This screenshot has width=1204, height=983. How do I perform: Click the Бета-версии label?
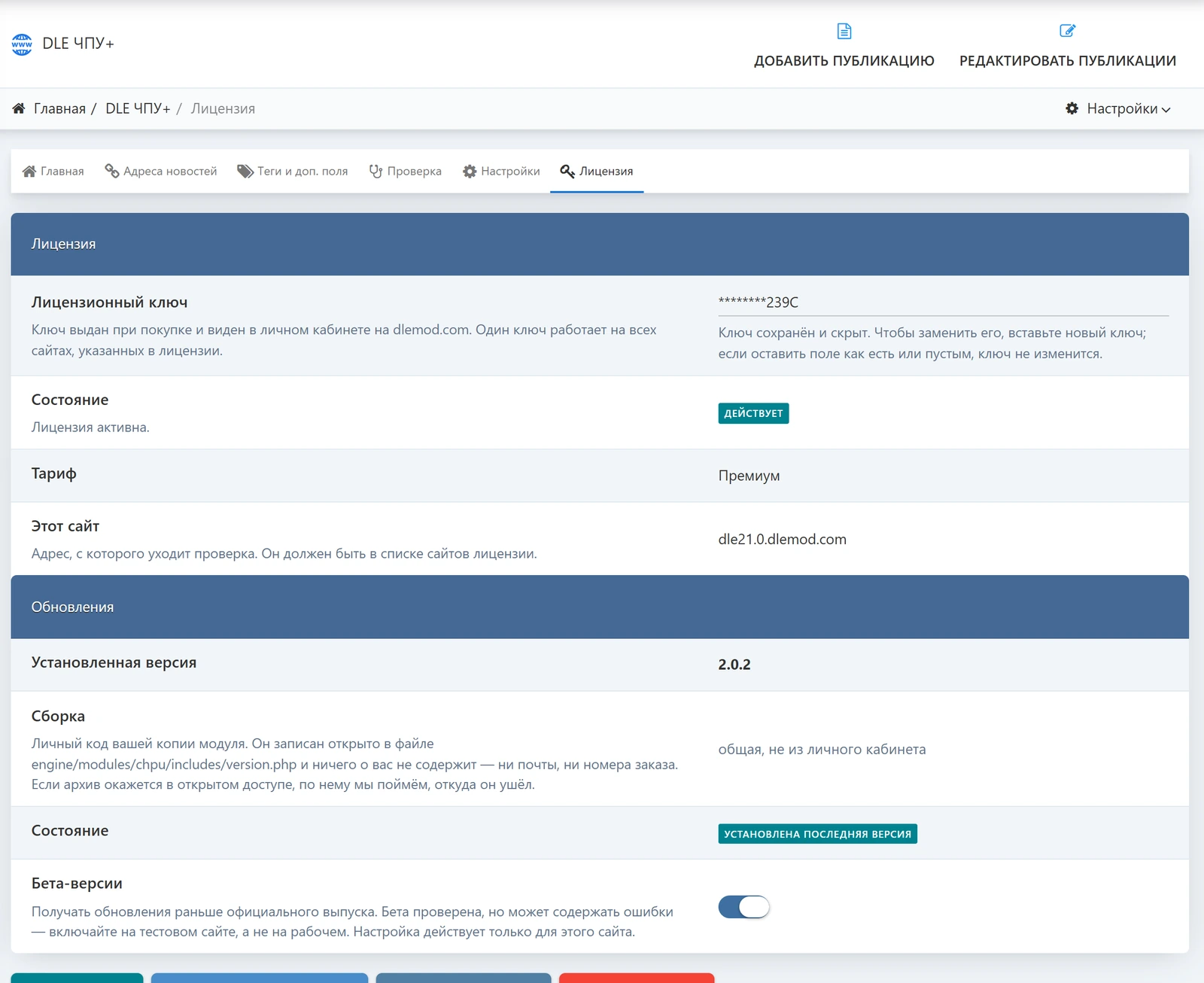click(77, 884)
